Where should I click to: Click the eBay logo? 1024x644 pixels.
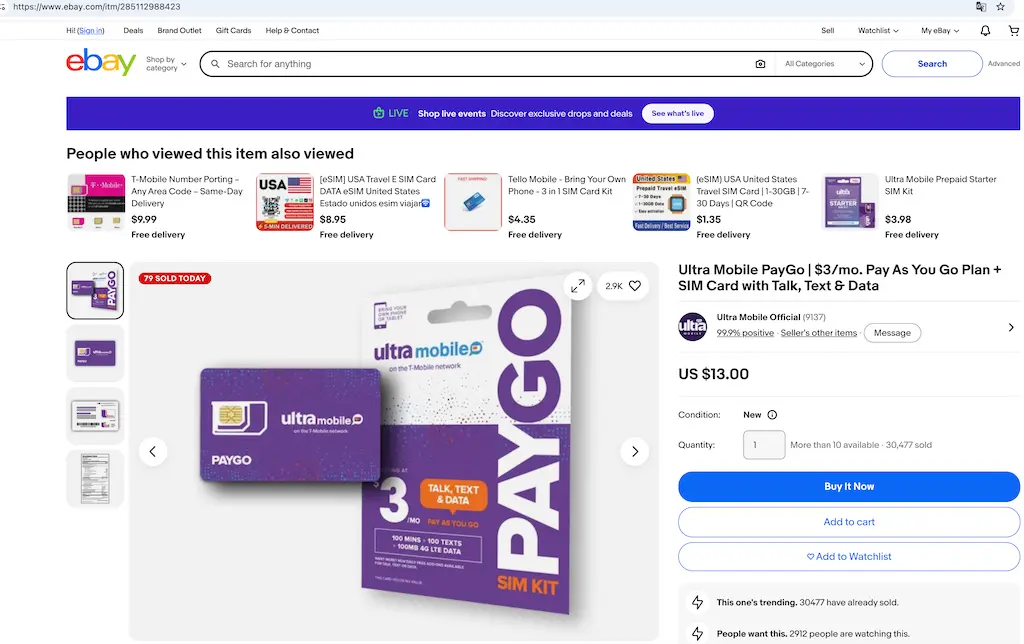click(x=101, y=63)
